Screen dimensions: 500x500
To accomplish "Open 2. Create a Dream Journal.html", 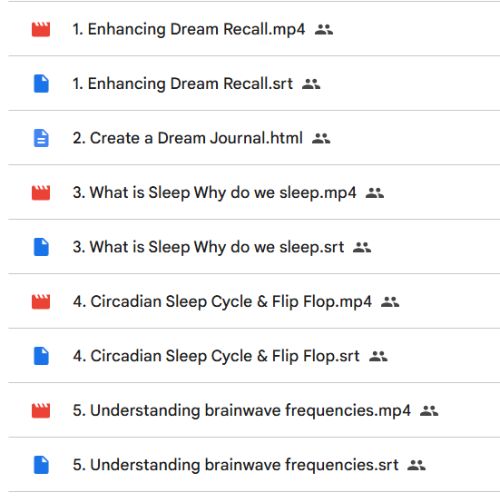I will point(188,138).
